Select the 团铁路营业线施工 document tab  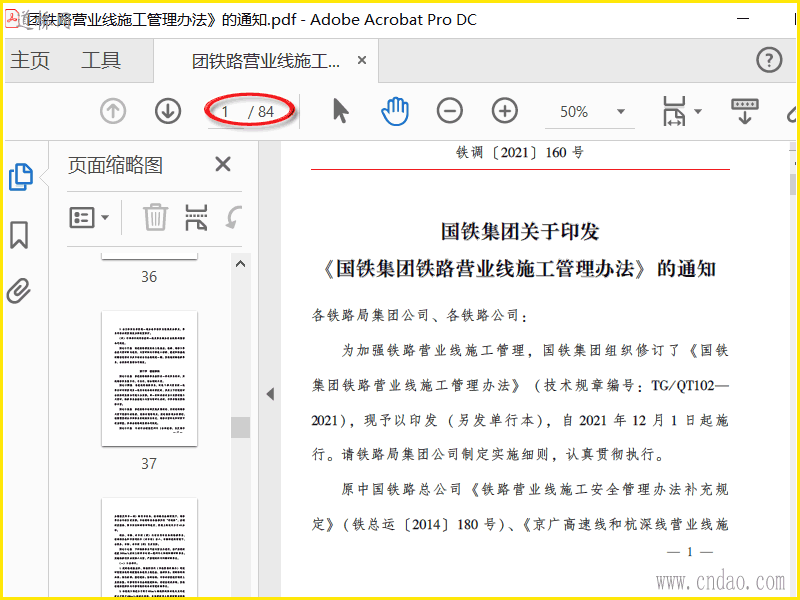coord(265,61)
